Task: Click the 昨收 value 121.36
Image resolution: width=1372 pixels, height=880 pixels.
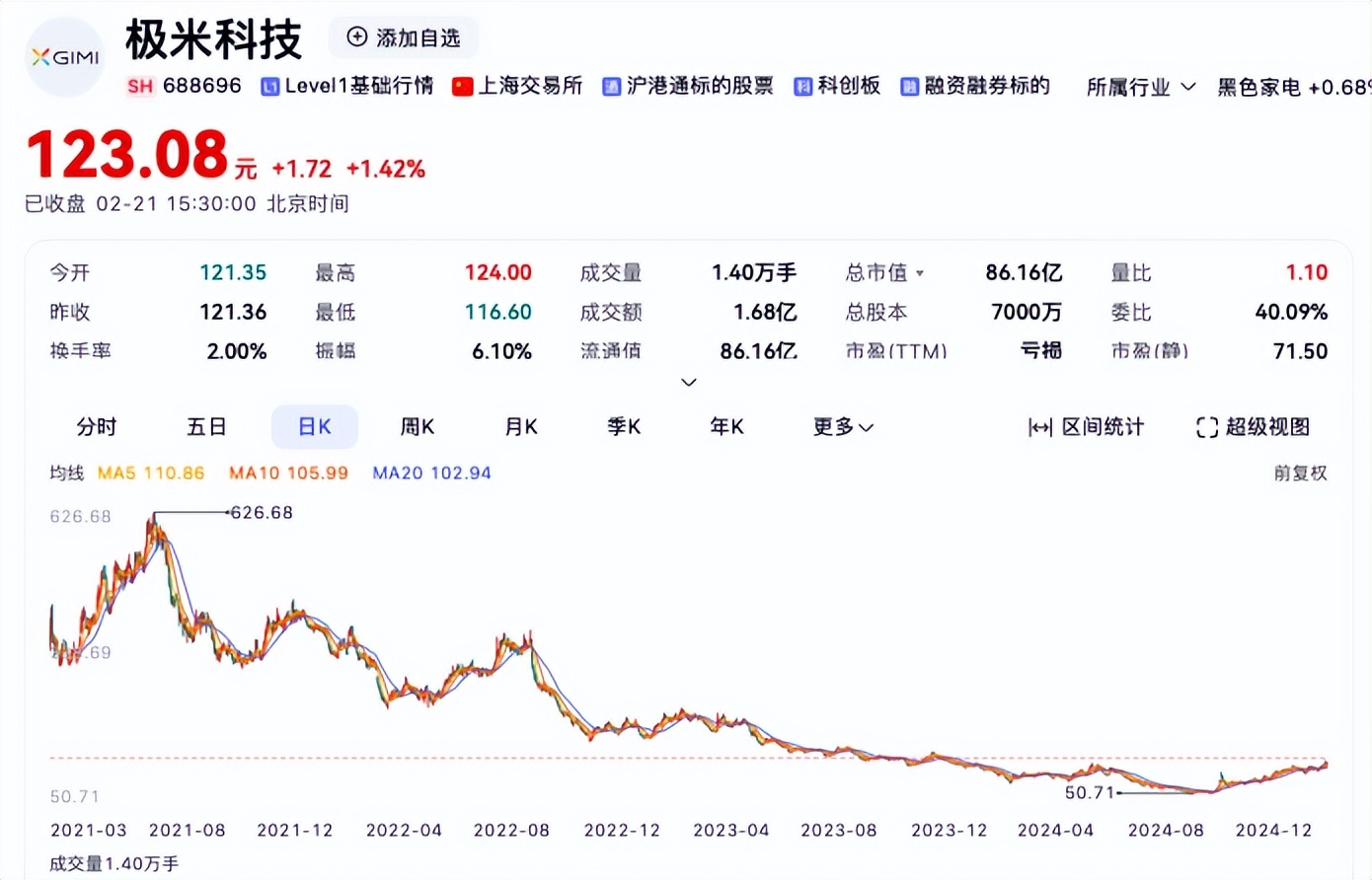Action: 233,313
